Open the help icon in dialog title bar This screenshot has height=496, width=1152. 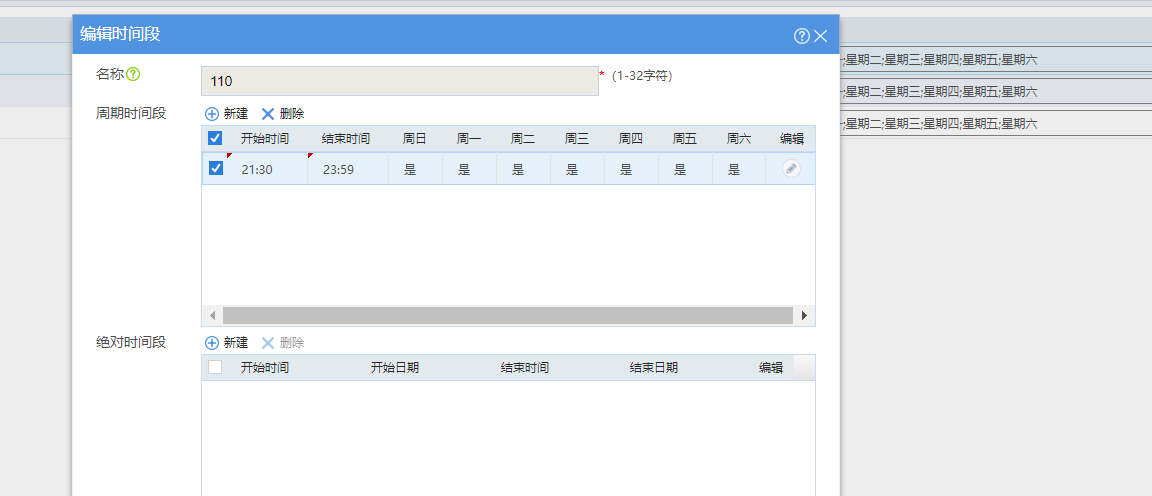tap(802, 36)
